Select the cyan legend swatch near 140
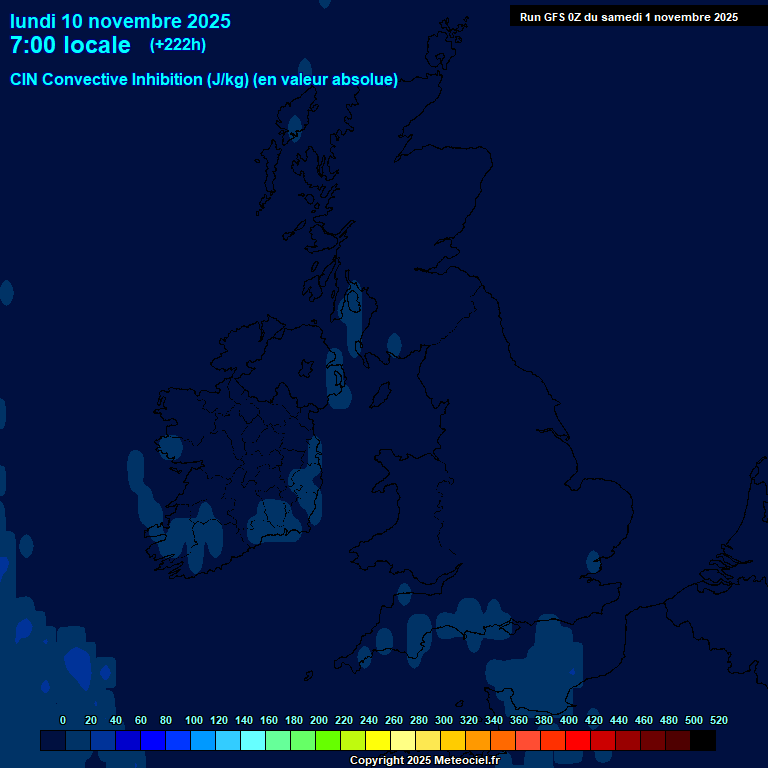Screen dimensions: 768x768 253,741
